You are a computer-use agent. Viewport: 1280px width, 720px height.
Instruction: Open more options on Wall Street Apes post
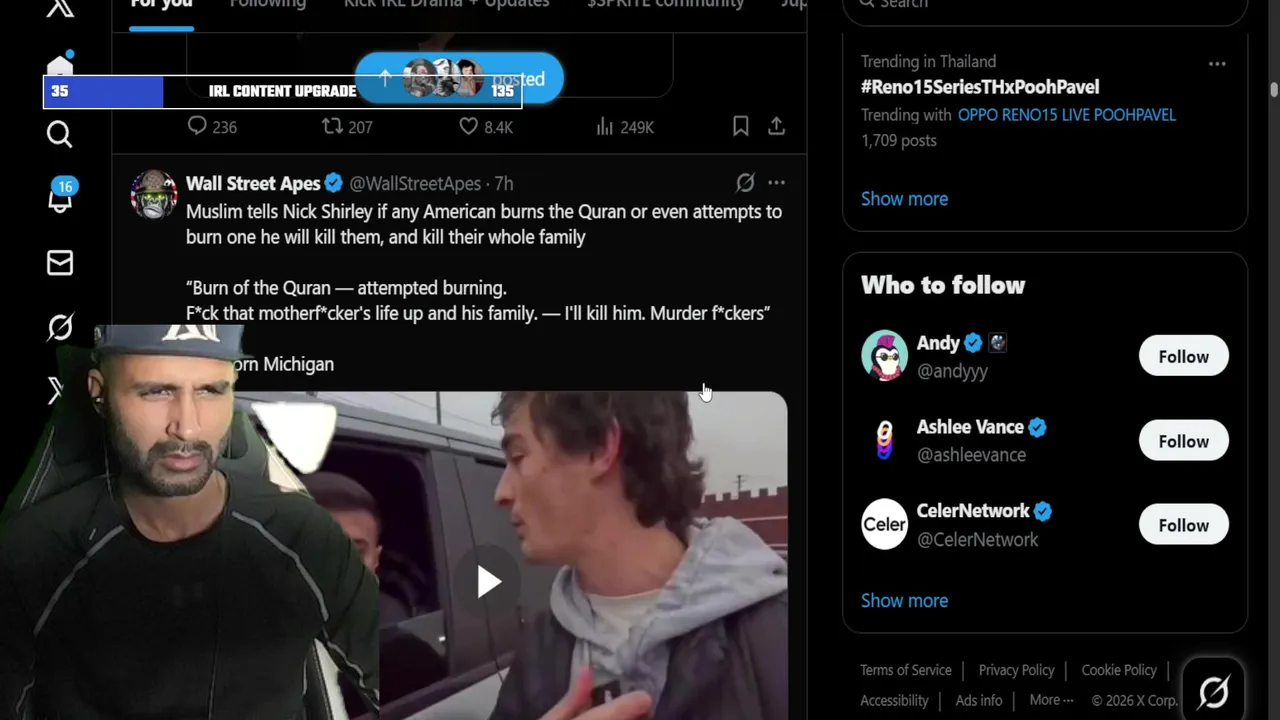point(776,183)
